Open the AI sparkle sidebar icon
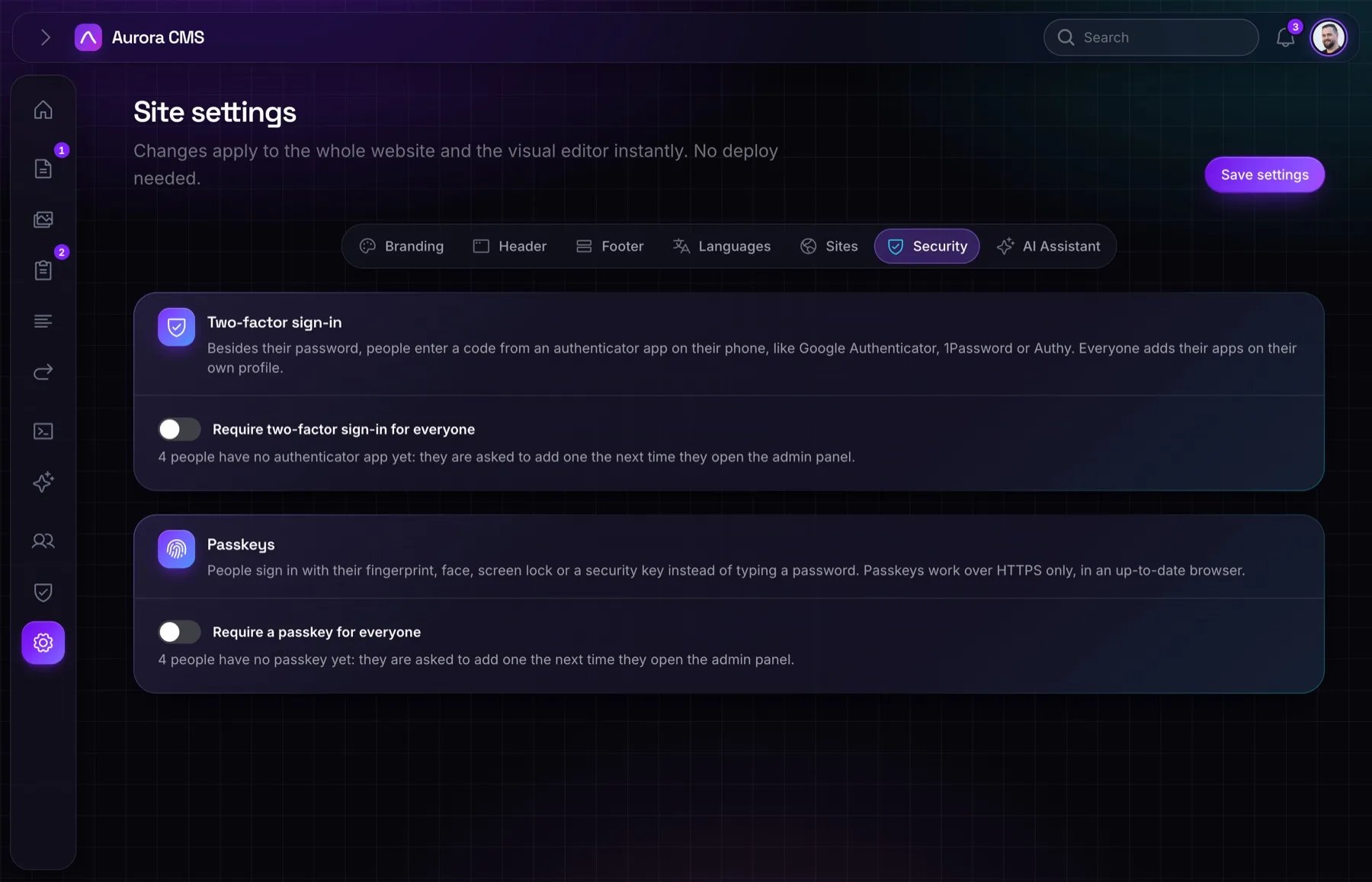The image size is (1372, 882). click(x=43, y=482)
